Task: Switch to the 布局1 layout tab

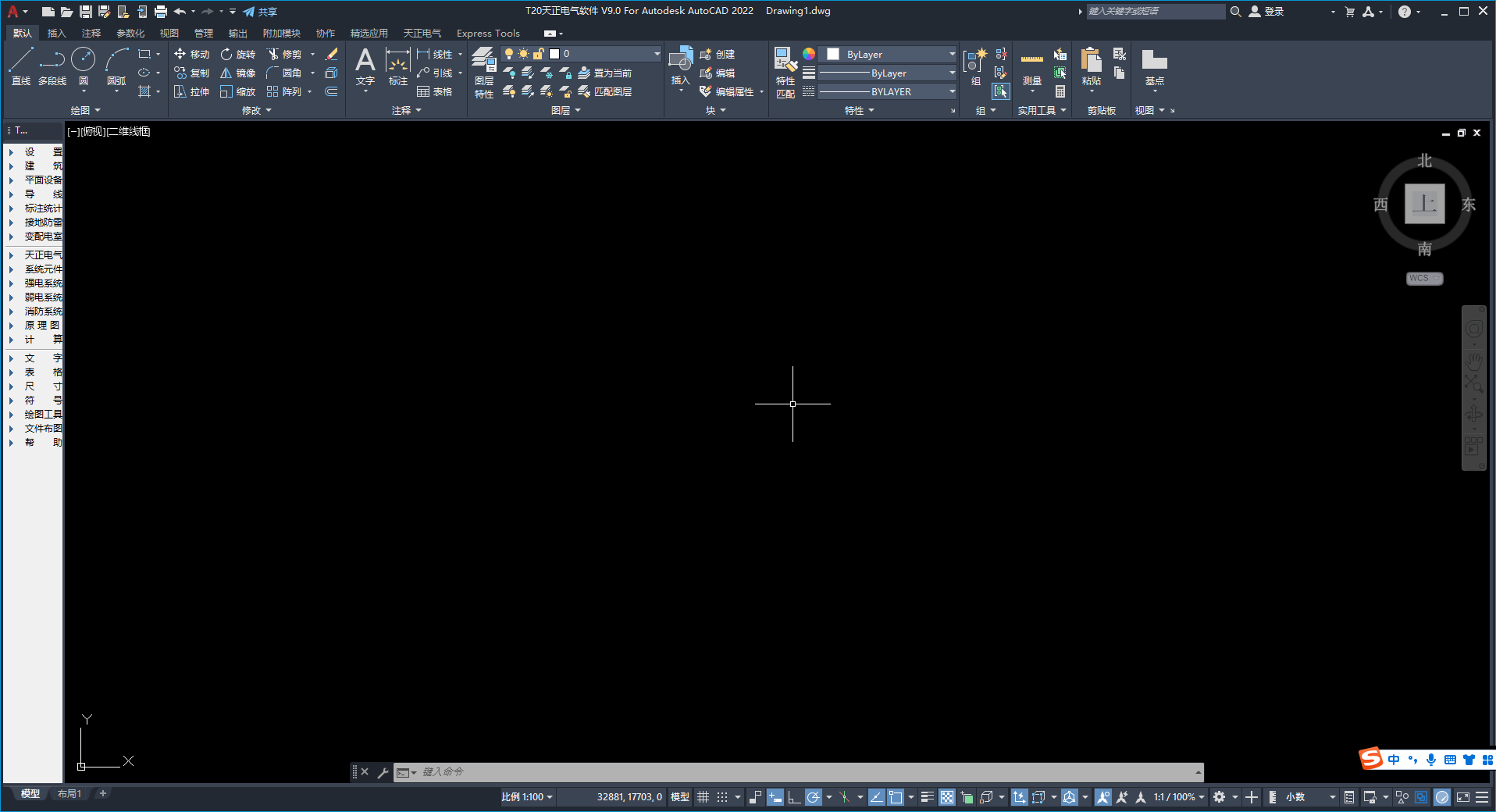Action: click(69, 793)
